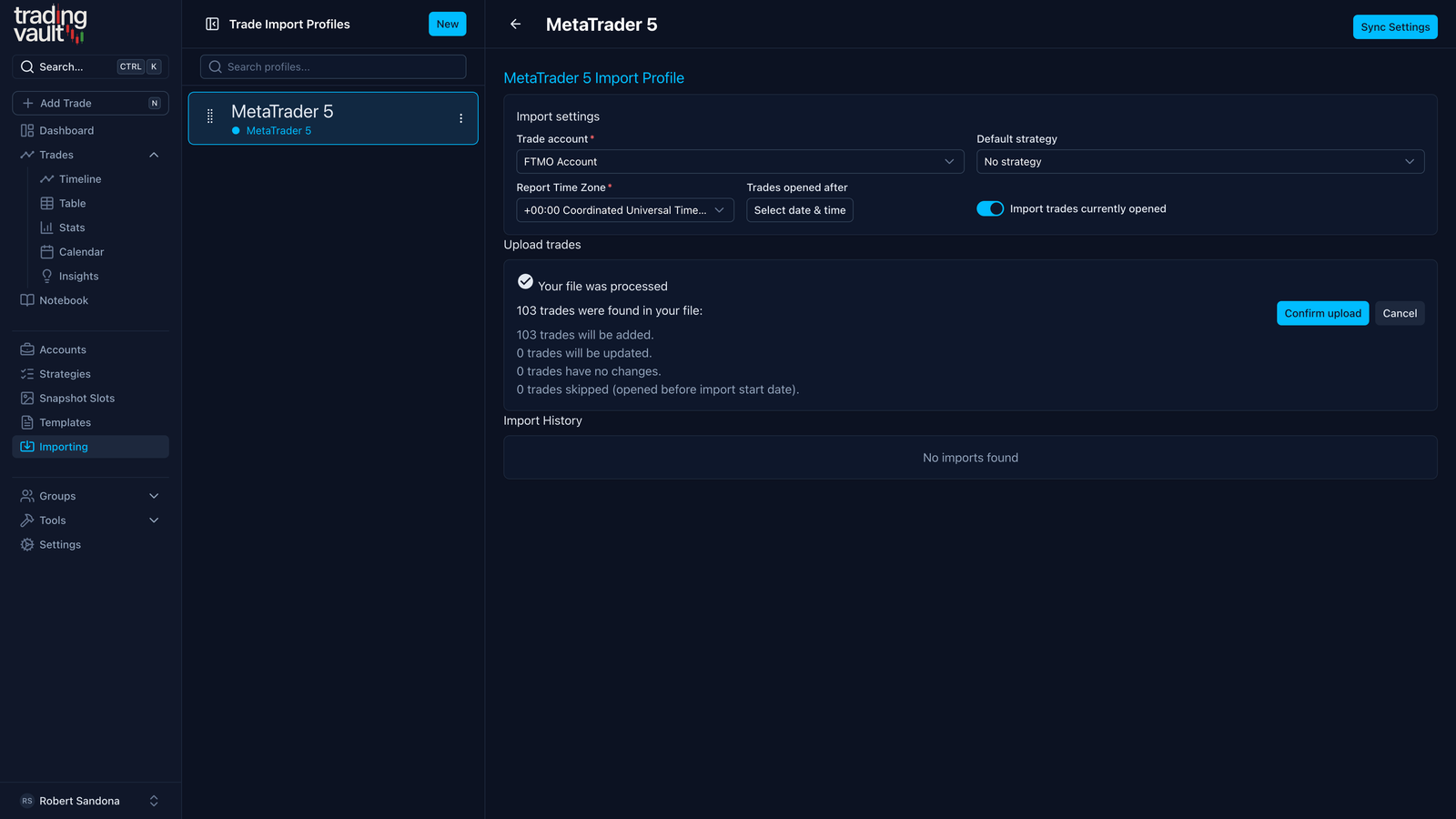
Task: Select Snapshot Slots in the sidebar
Action: coord(76,399)
